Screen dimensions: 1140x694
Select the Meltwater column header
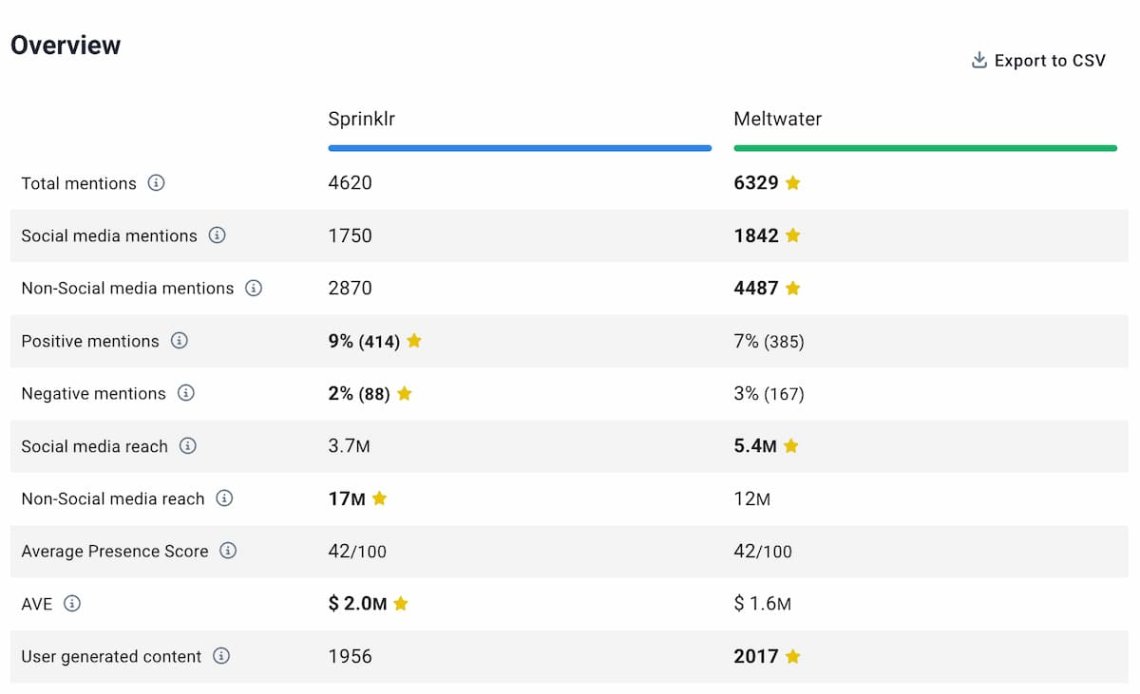tap(777, 119)
